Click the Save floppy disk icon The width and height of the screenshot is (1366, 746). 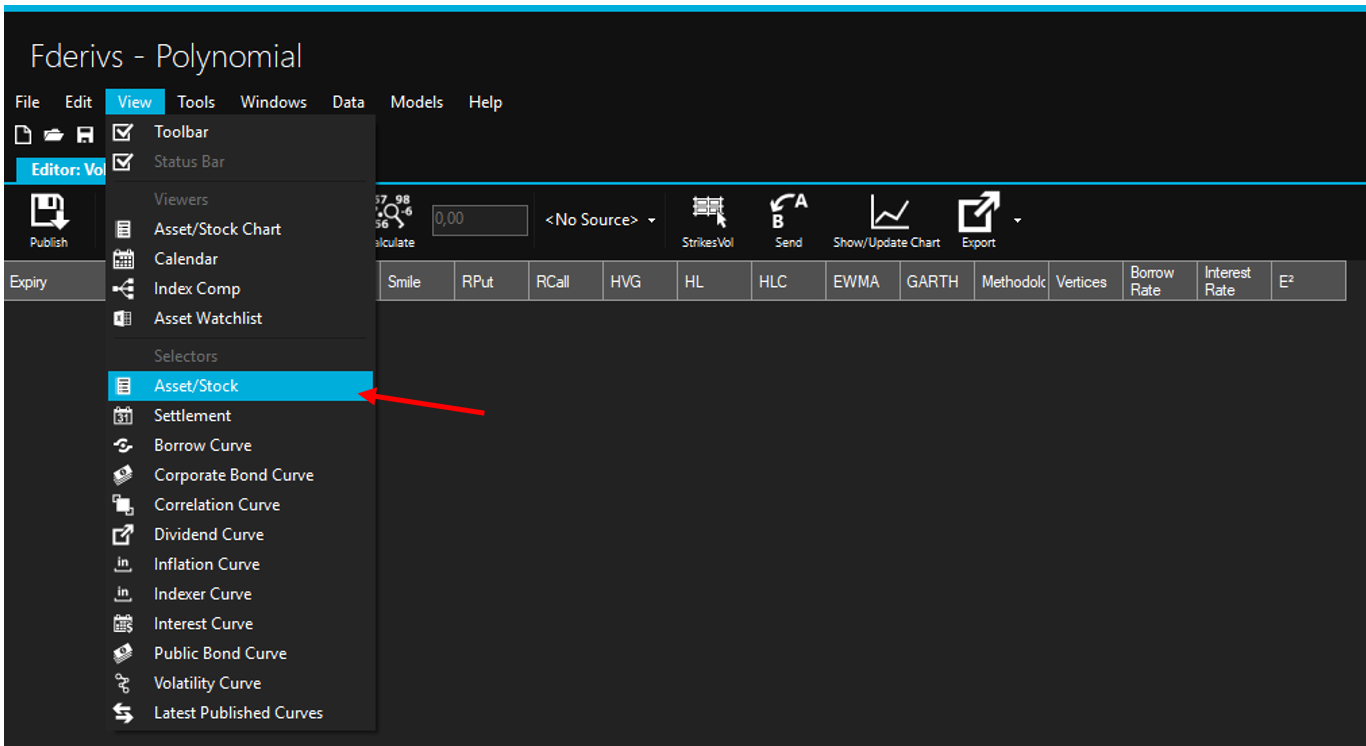pos(86,135)
